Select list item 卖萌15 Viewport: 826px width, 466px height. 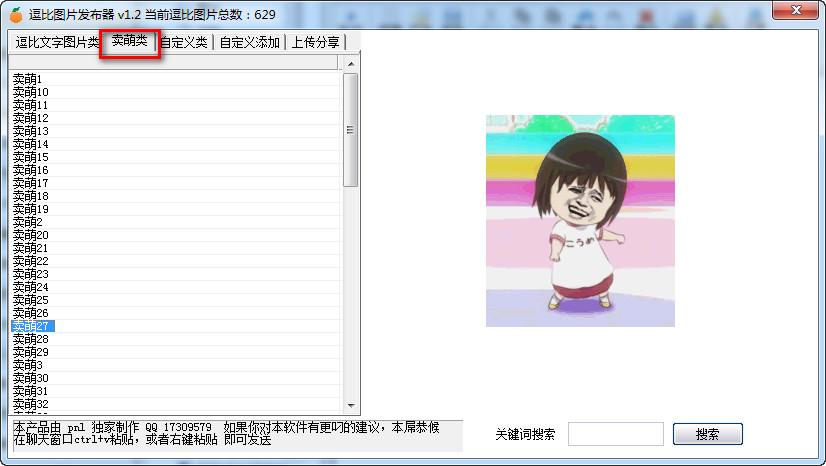tap(31, 157)
